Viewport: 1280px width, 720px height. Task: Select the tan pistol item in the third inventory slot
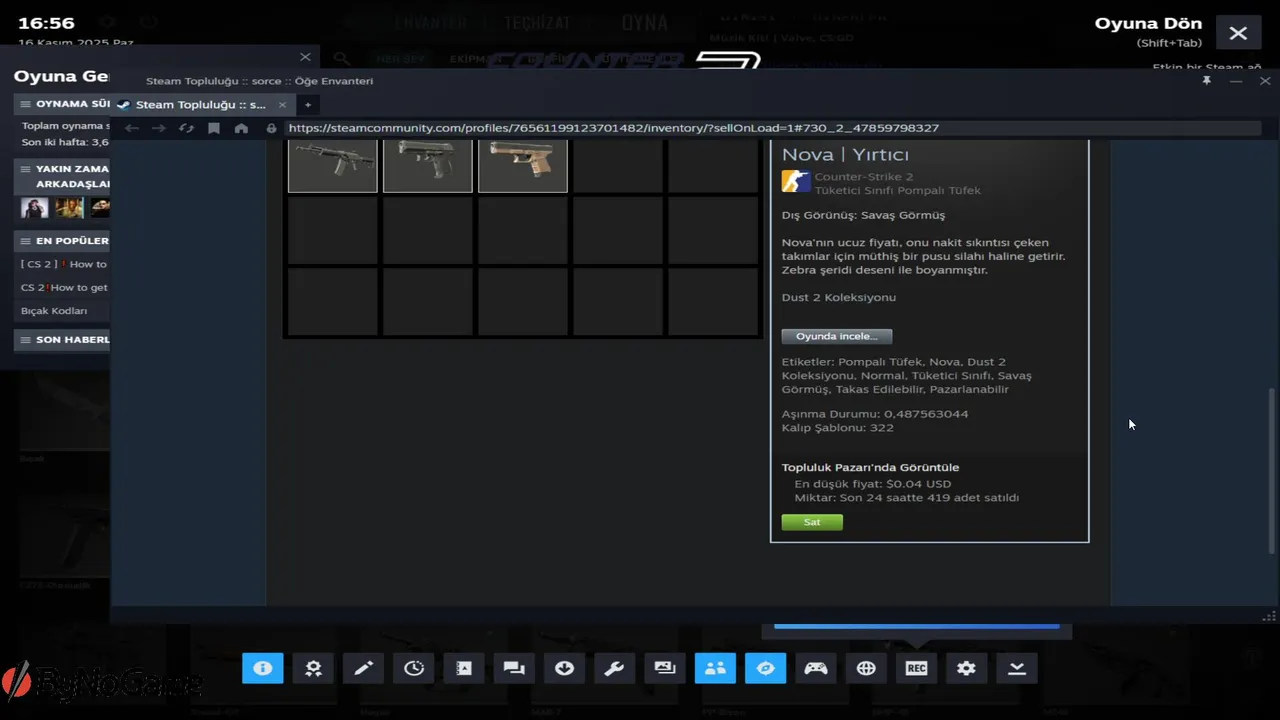click(523, 165)
